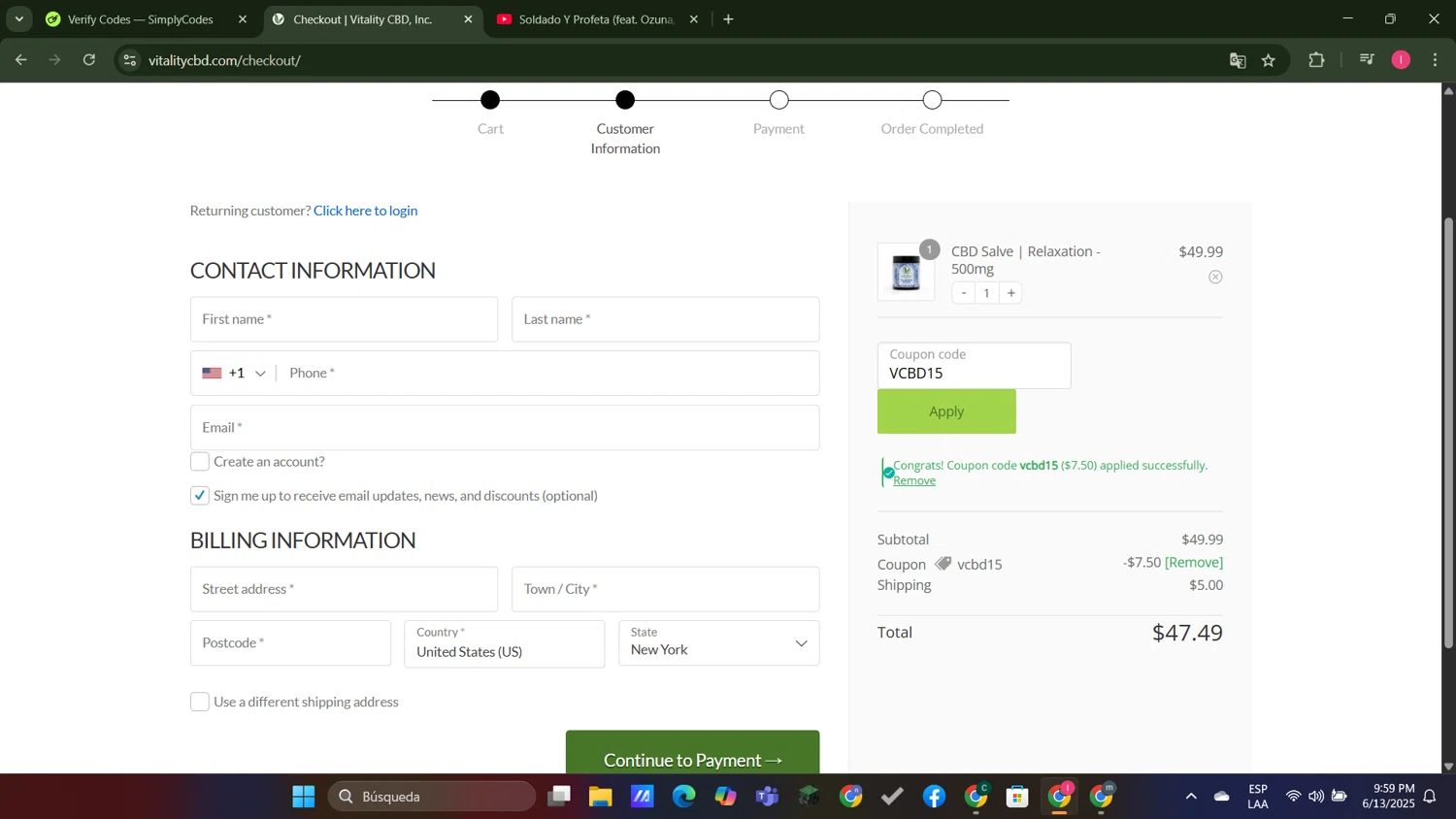The width and height of the screenshot is (1456, 819).
Task: Open the Wi-Fi network icon in tray
Action: [1293, 797]
